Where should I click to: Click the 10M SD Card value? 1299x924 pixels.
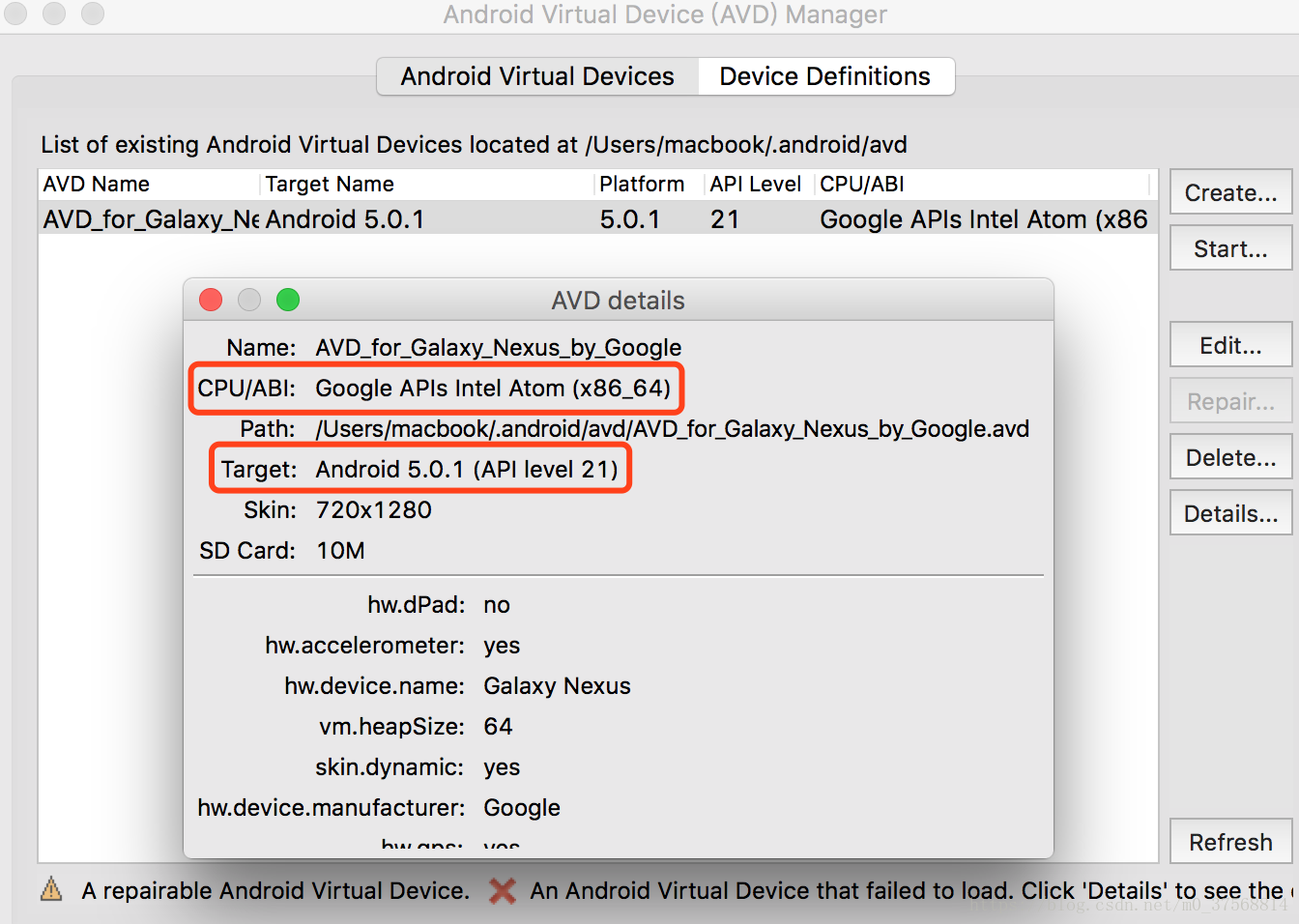(341, 551)
